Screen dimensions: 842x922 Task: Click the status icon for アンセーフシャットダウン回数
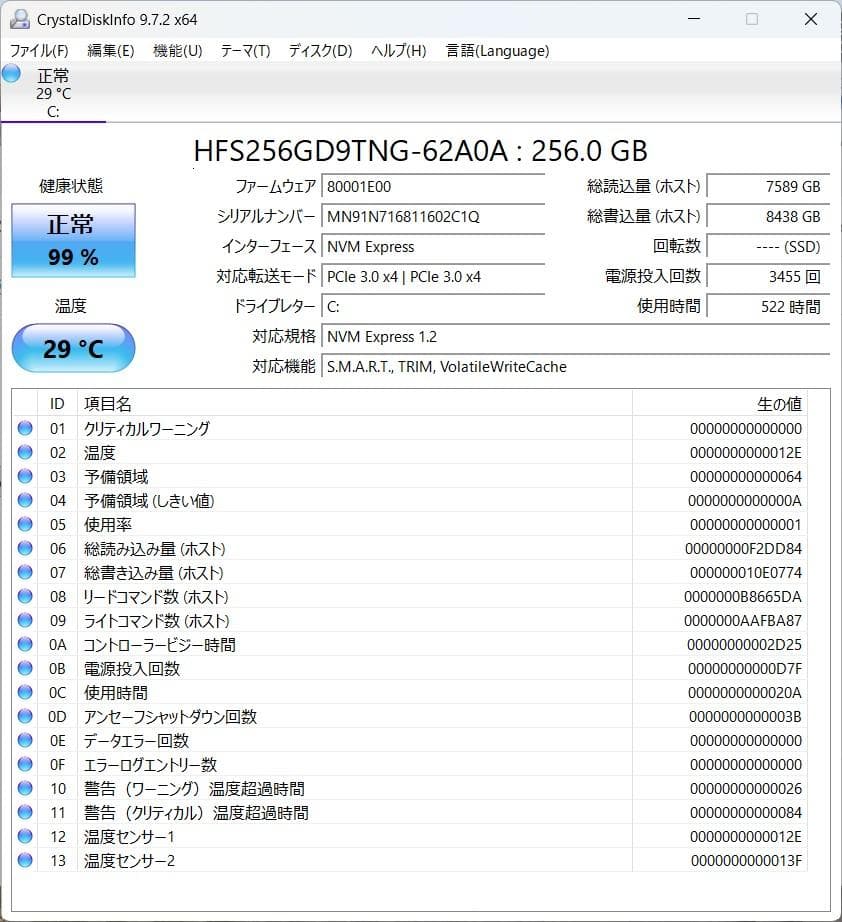[x=24, y=717]
